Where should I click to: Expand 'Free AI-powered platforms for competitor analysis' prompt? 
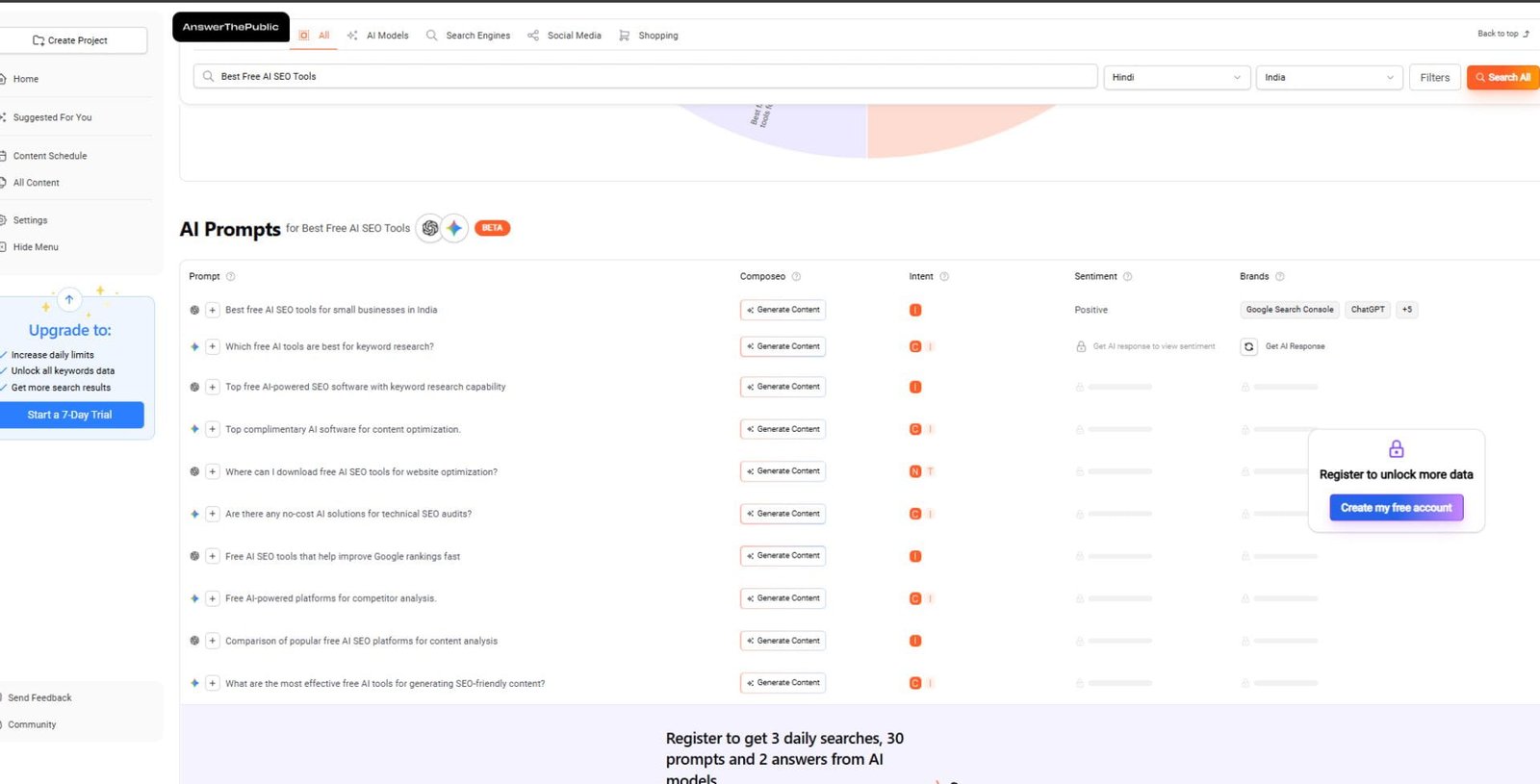click(213, 598)
